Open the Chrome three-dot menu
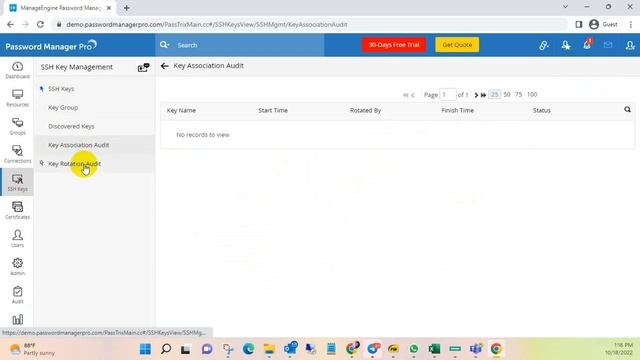Screen dimensions: 640x360 click(x=631, y=24)
